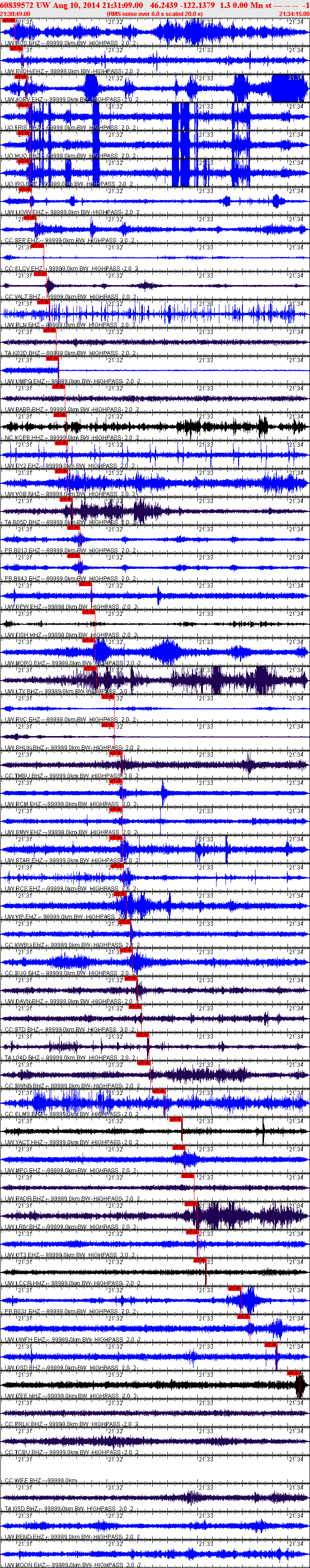The height and width of the screenshot is (1568, 310).
Task: Select the CC TMBU BHZ station label
Action: point(71,776)
